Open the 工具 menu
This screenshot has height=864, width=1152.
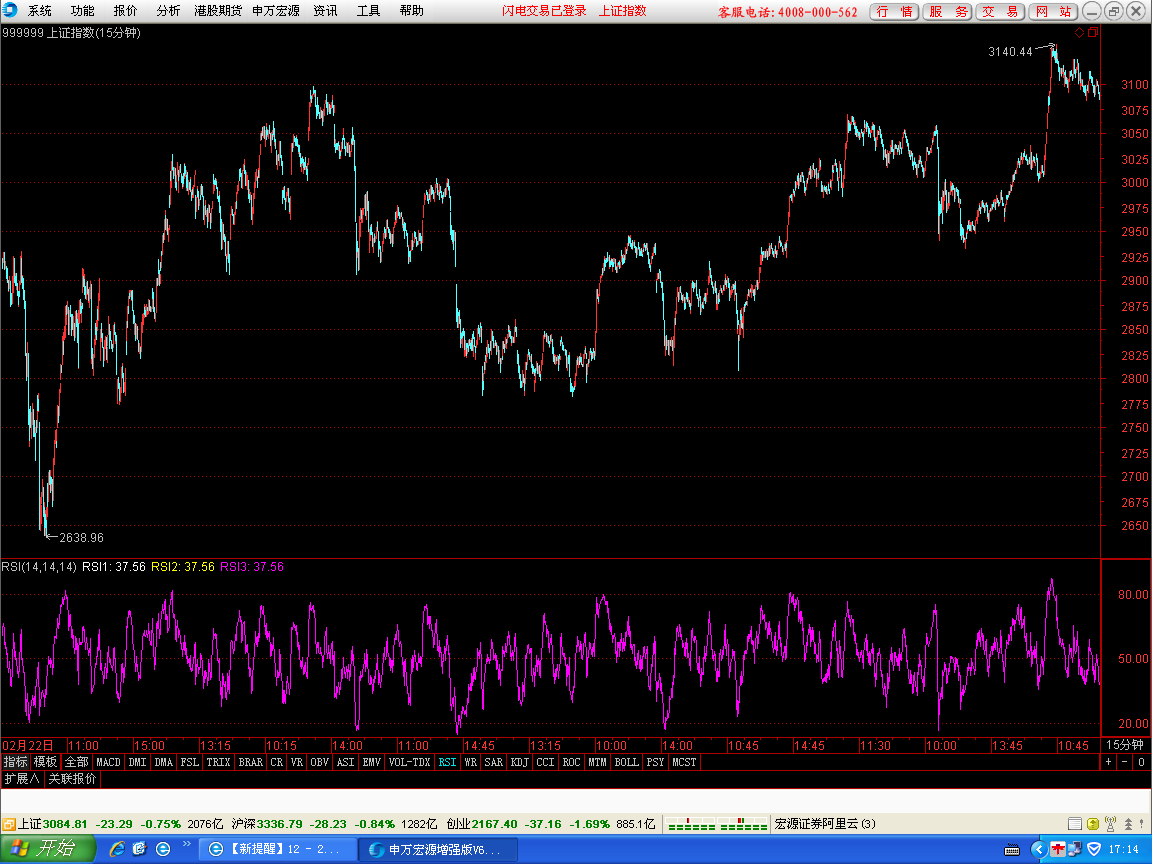click(368, 11)
